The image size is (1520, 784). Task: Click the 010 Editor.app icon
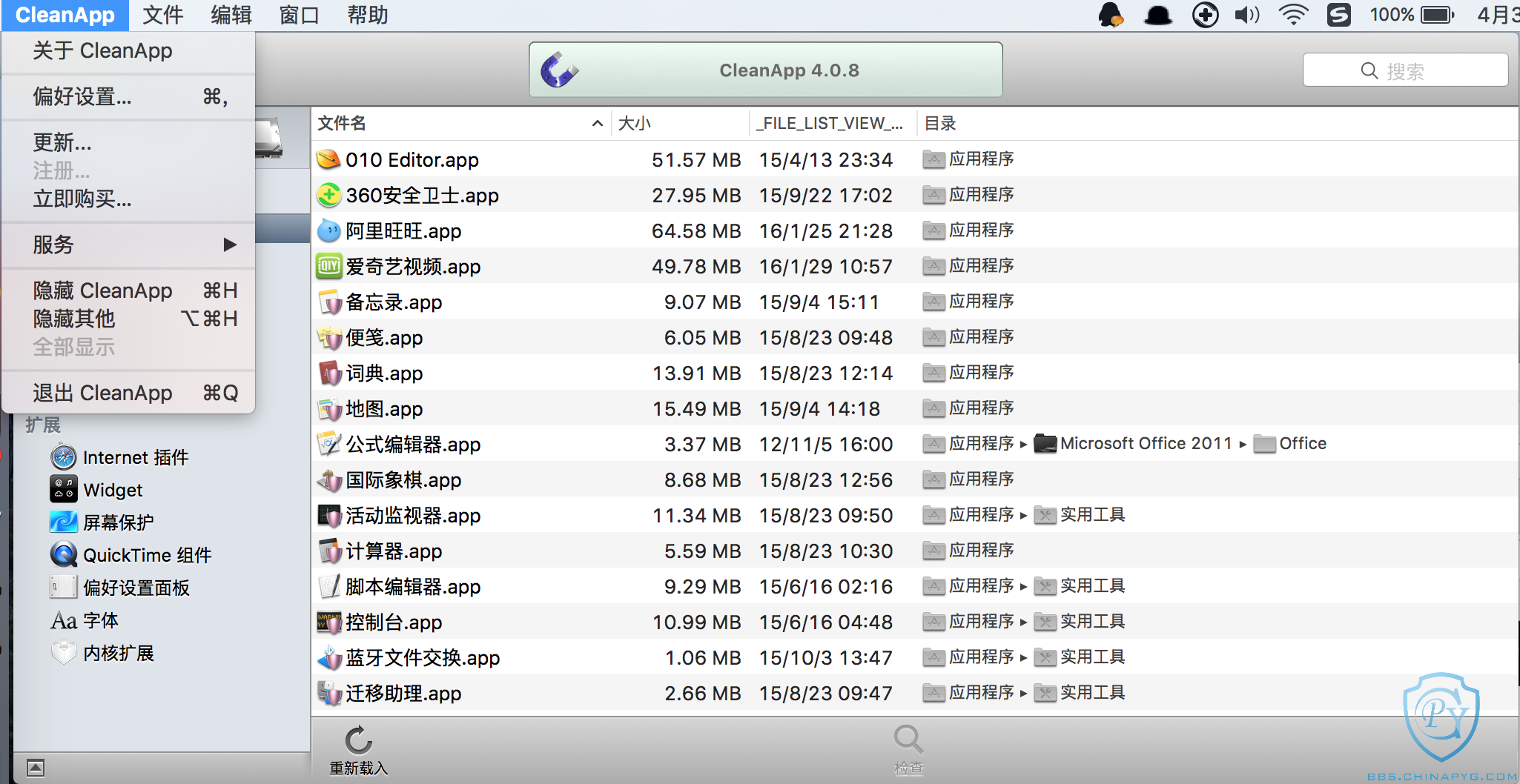point(328,159)
